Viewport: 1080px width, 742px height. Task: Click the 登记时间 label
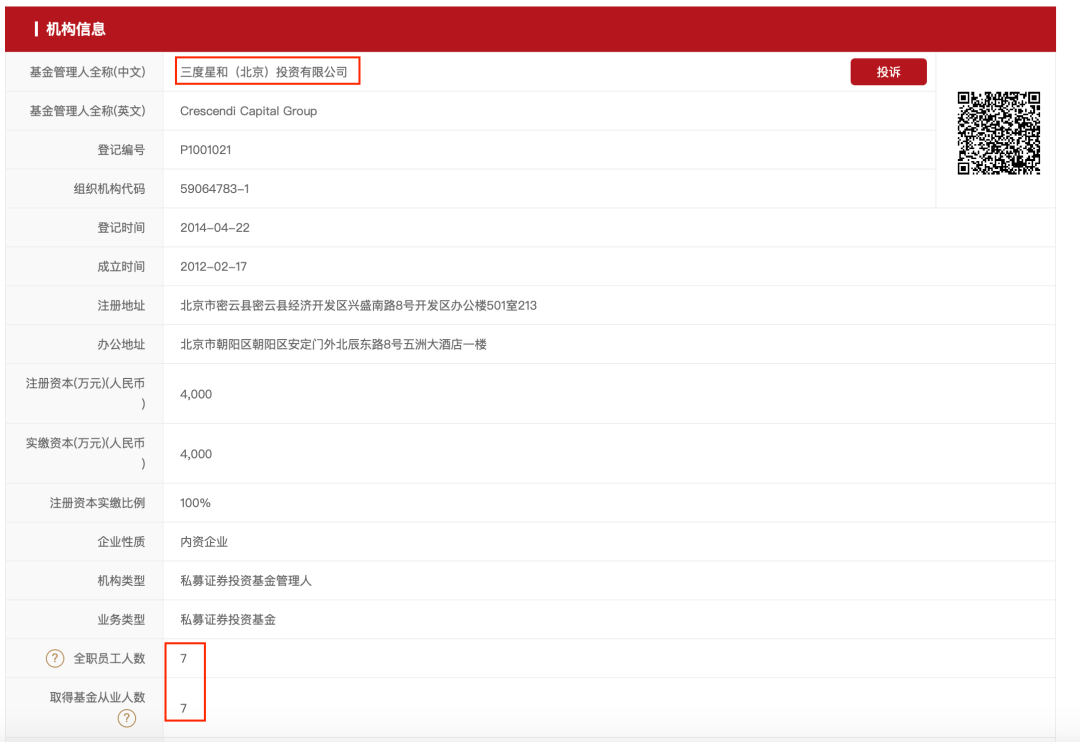pos(121,227)
